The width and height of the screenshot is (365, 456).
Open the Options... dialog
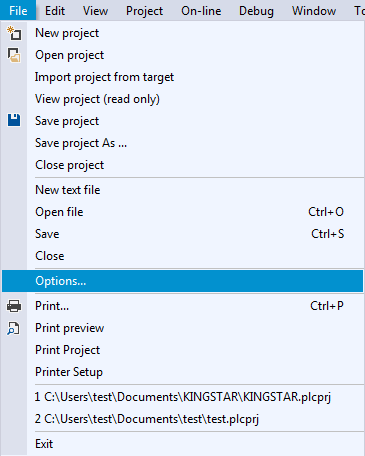[183, 281]
